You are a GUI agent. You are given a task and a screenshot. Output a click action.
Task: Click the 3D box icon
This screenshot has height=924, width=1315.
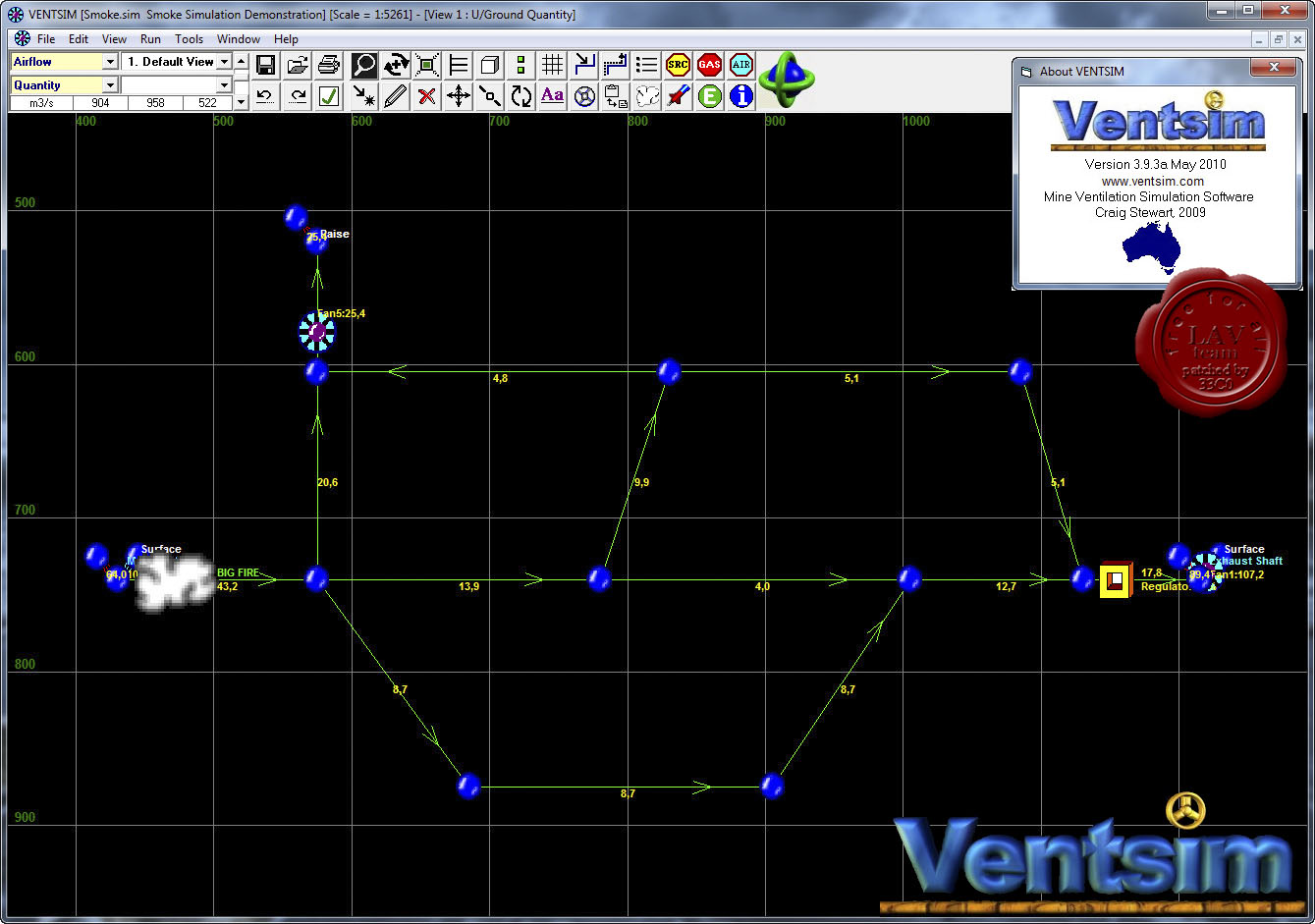tap(490, 66)
